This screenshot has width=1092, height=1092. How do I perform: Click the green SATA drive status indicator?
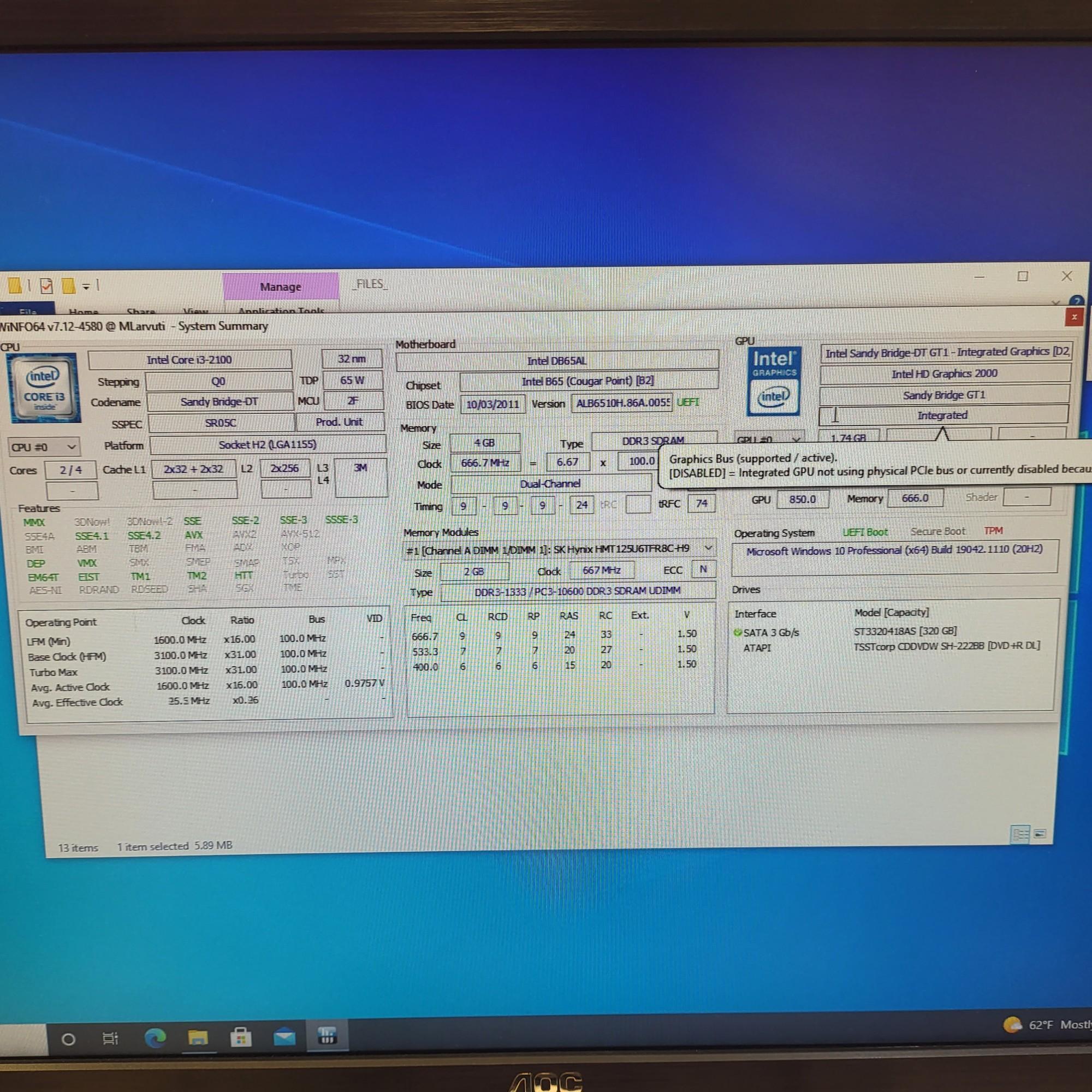coord(738,632)
